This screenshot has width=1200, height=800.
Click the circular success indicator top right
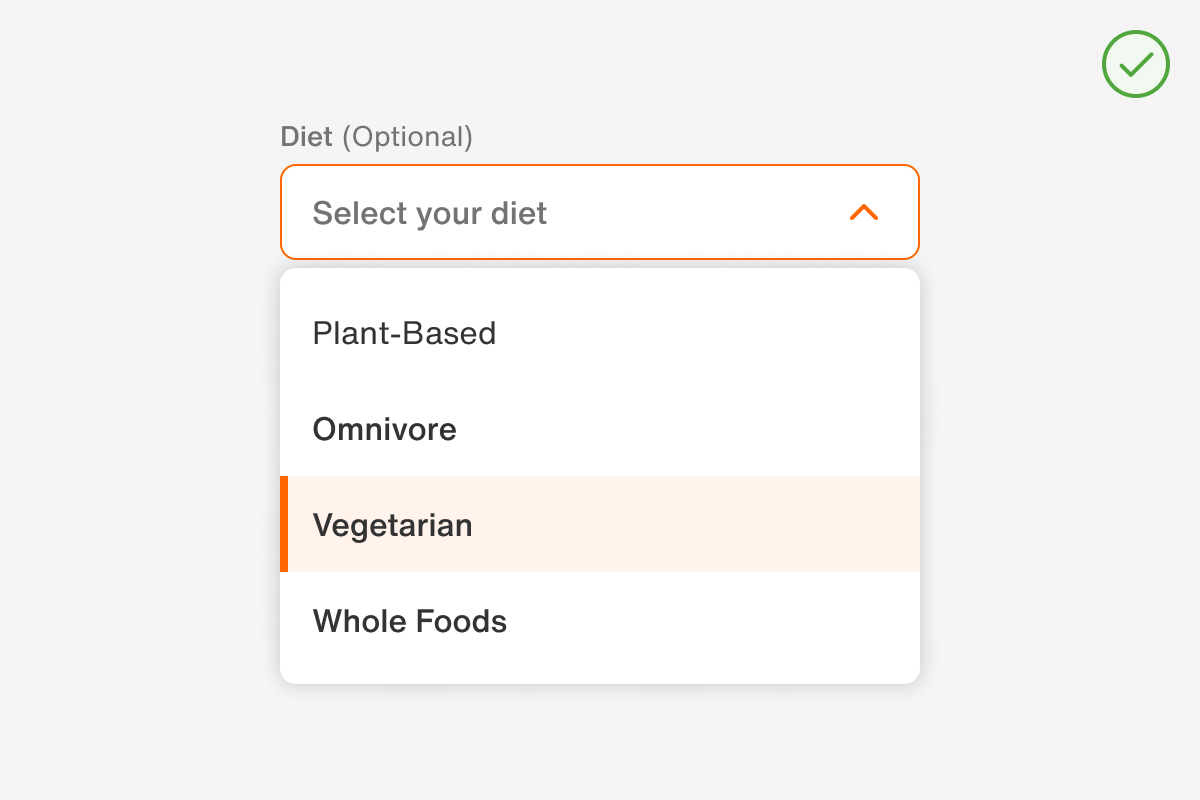tap(1135, 64)
